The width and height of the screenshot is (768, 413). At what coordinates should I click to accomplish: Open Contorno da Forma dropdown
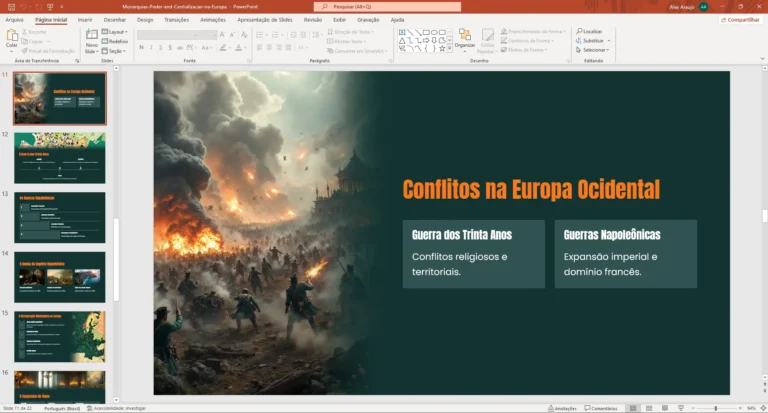click(527, 41)
